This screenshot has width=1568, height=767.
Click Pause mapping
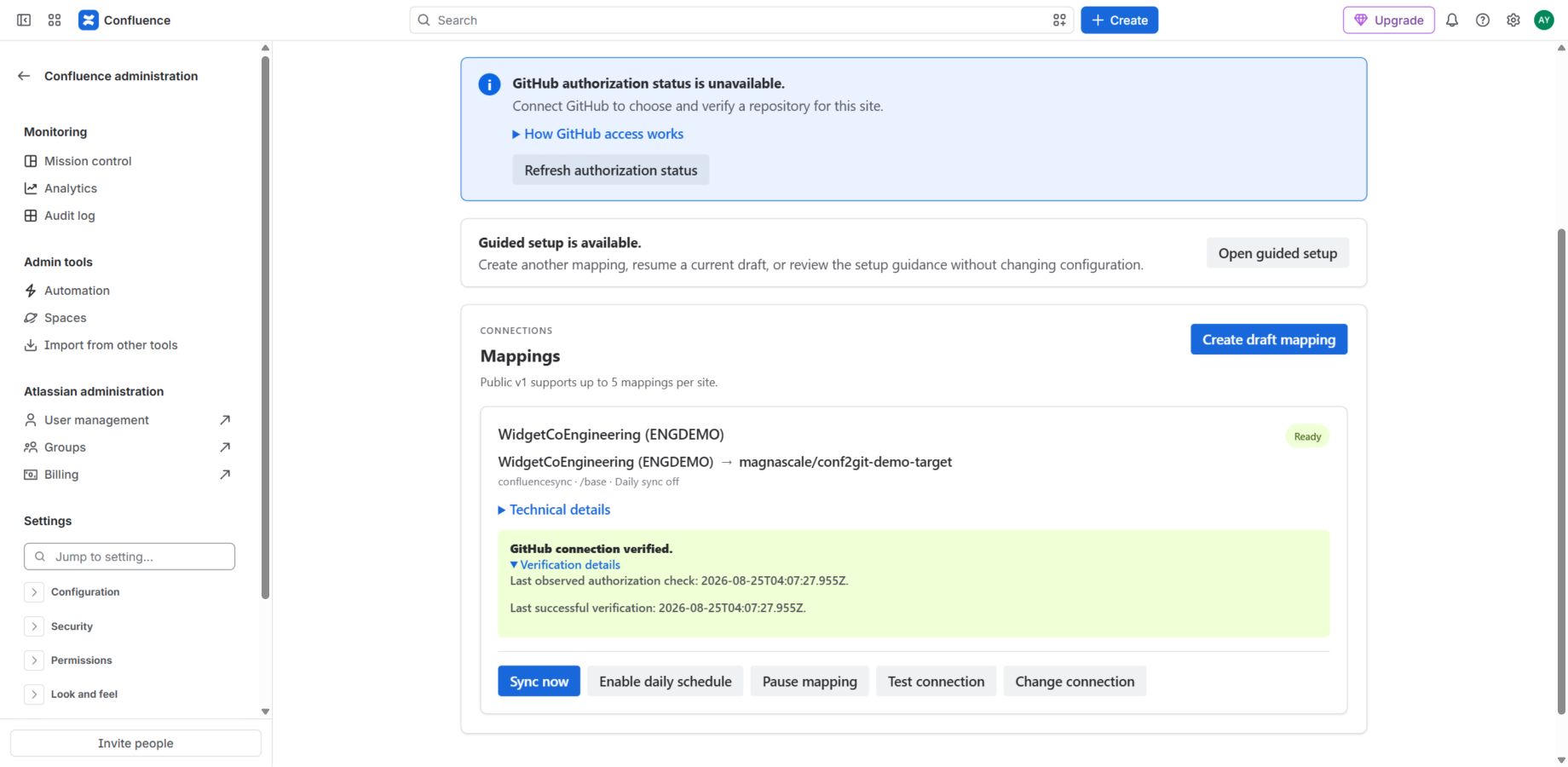coord(810,682)
